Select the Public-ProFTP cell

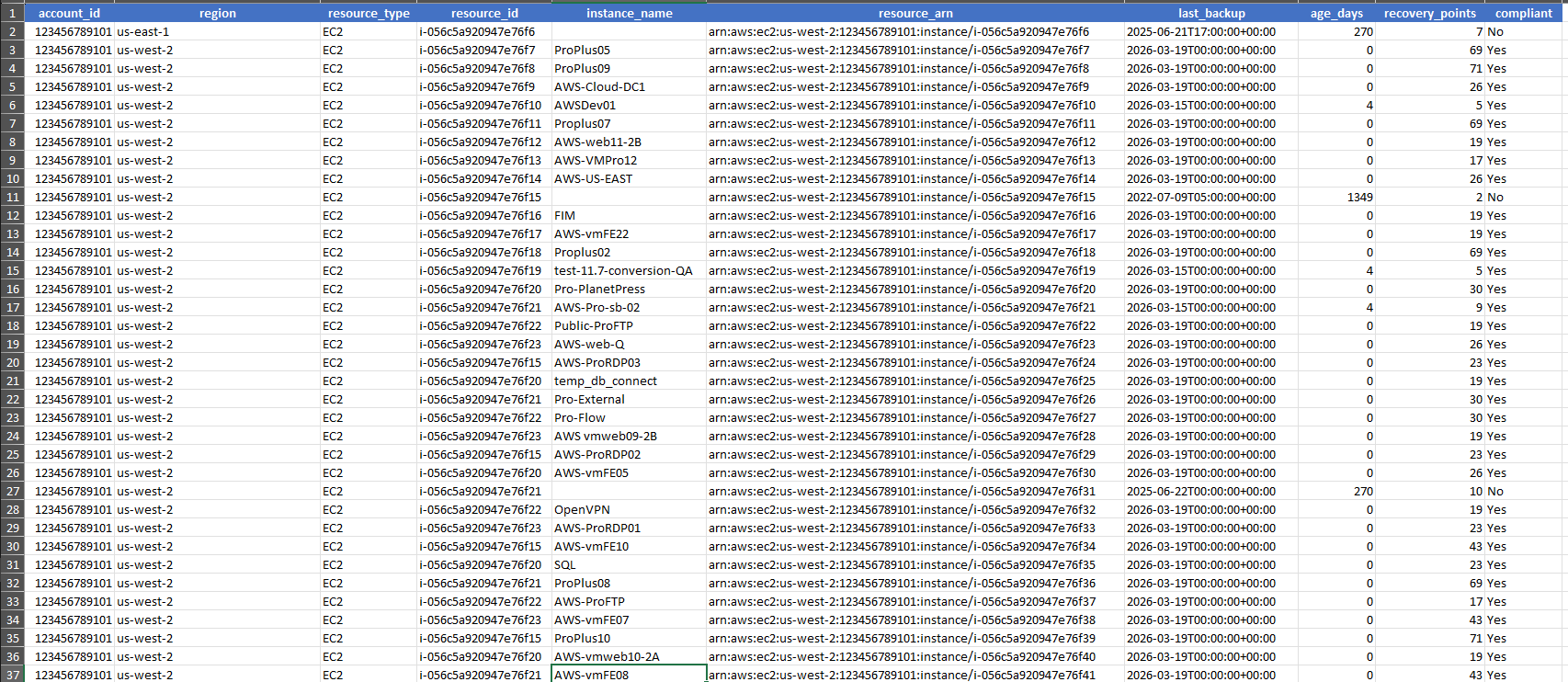click(x=629, y=325)
